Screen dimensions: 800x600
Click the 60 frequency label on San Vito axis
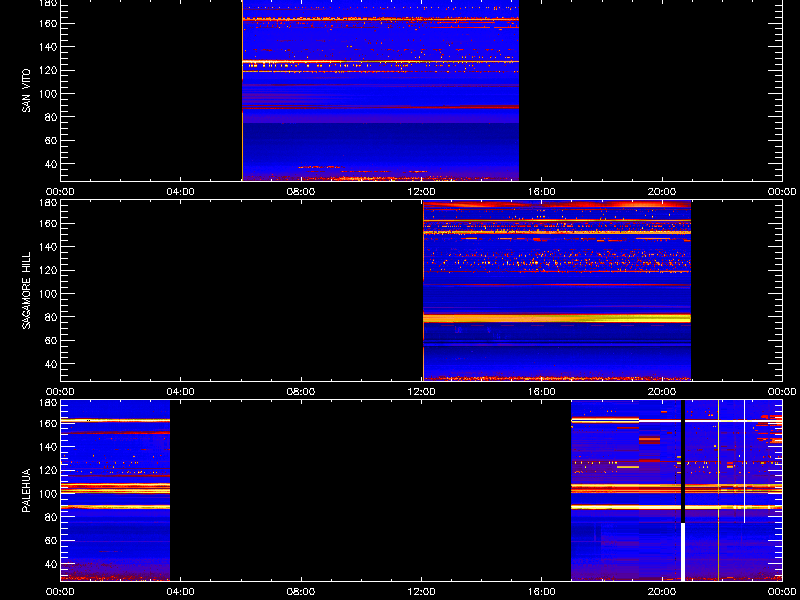click(52, 140)
